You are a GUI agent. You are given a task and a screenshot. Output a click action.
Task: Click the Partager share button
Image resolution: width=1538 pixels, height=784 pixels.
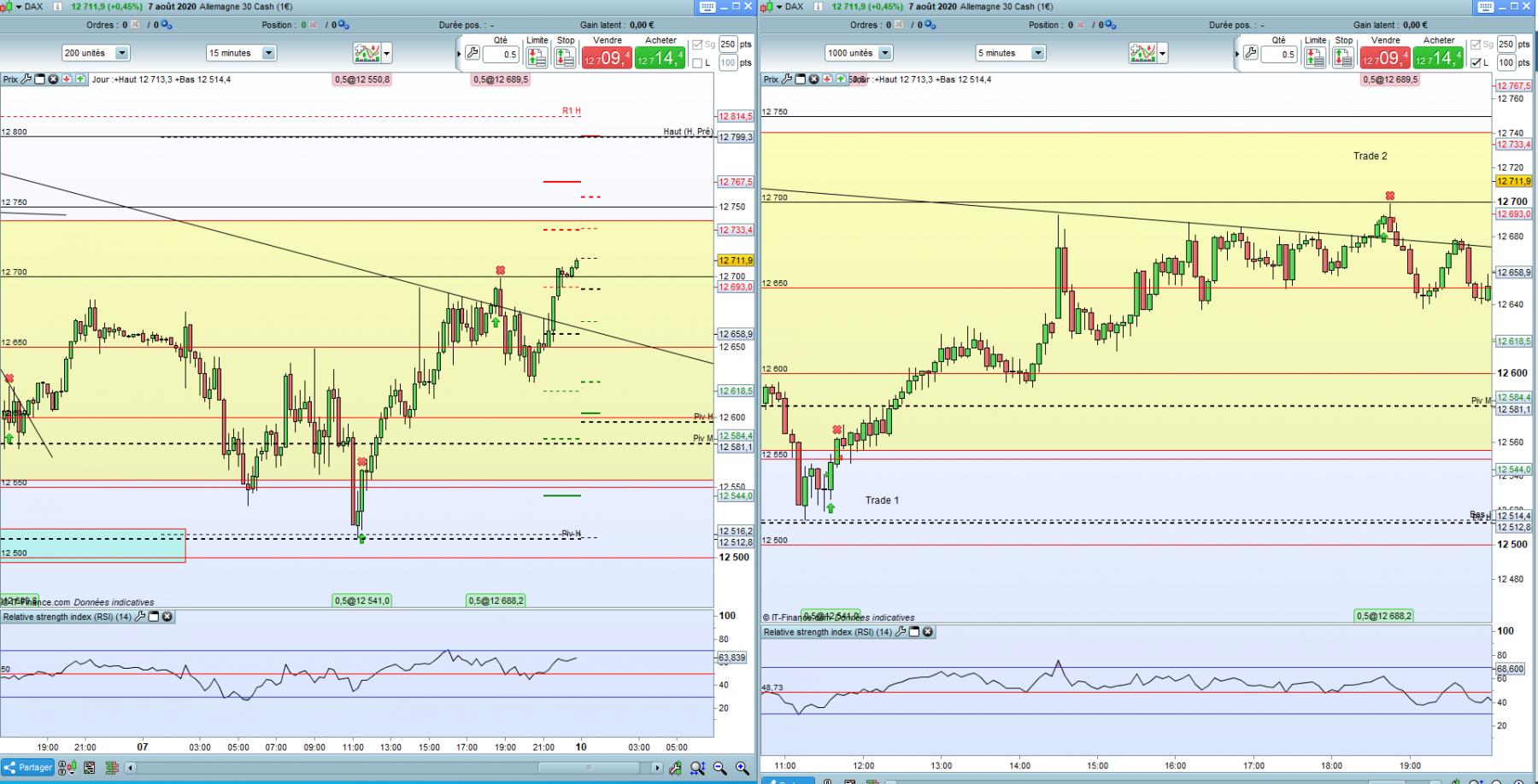[28, 768]
